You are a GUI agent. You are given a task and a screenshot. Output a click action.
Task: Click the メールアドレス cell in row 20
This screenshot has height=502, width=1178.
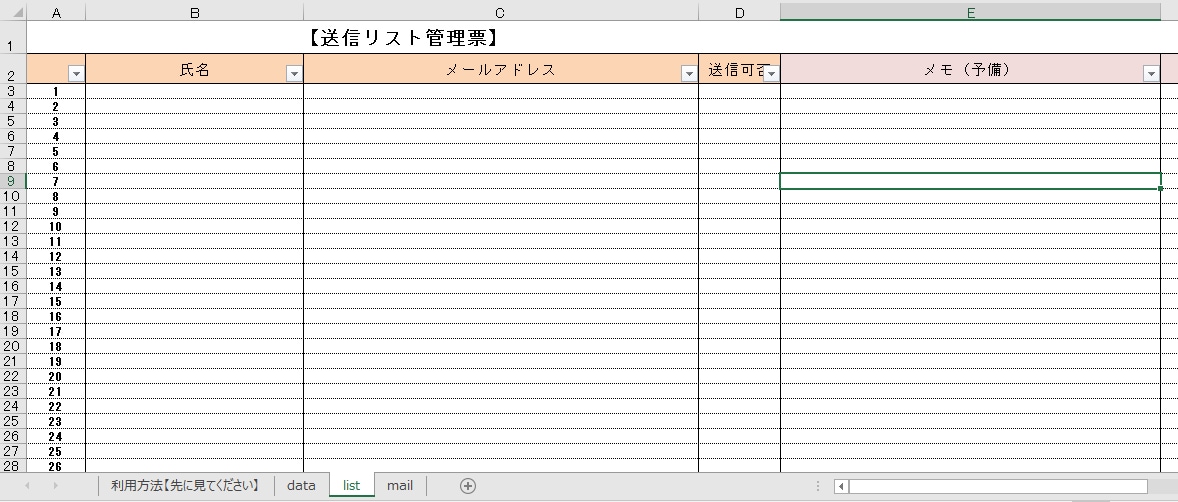(501, 346)
